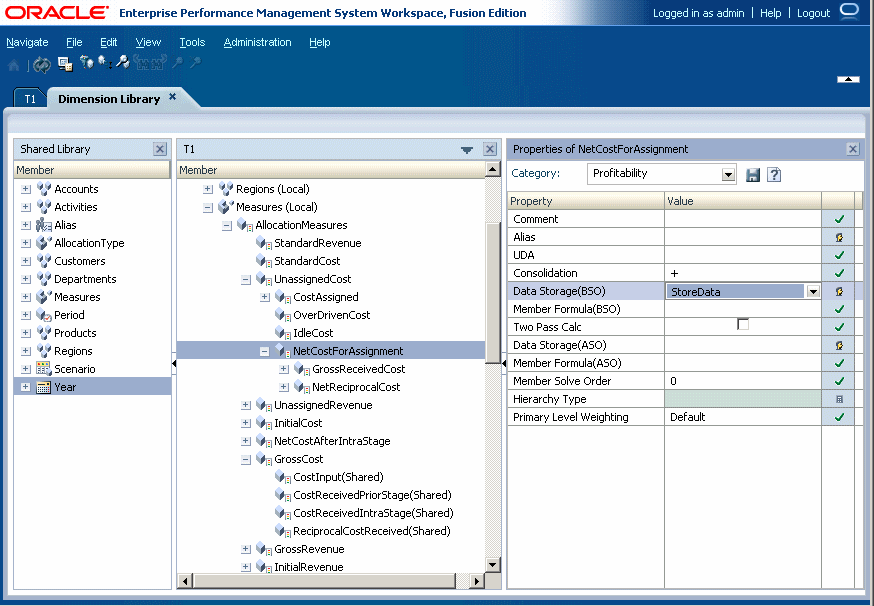874x606 pixels.
Task: Select the Dimension Library tab
Action: [109, 99]
